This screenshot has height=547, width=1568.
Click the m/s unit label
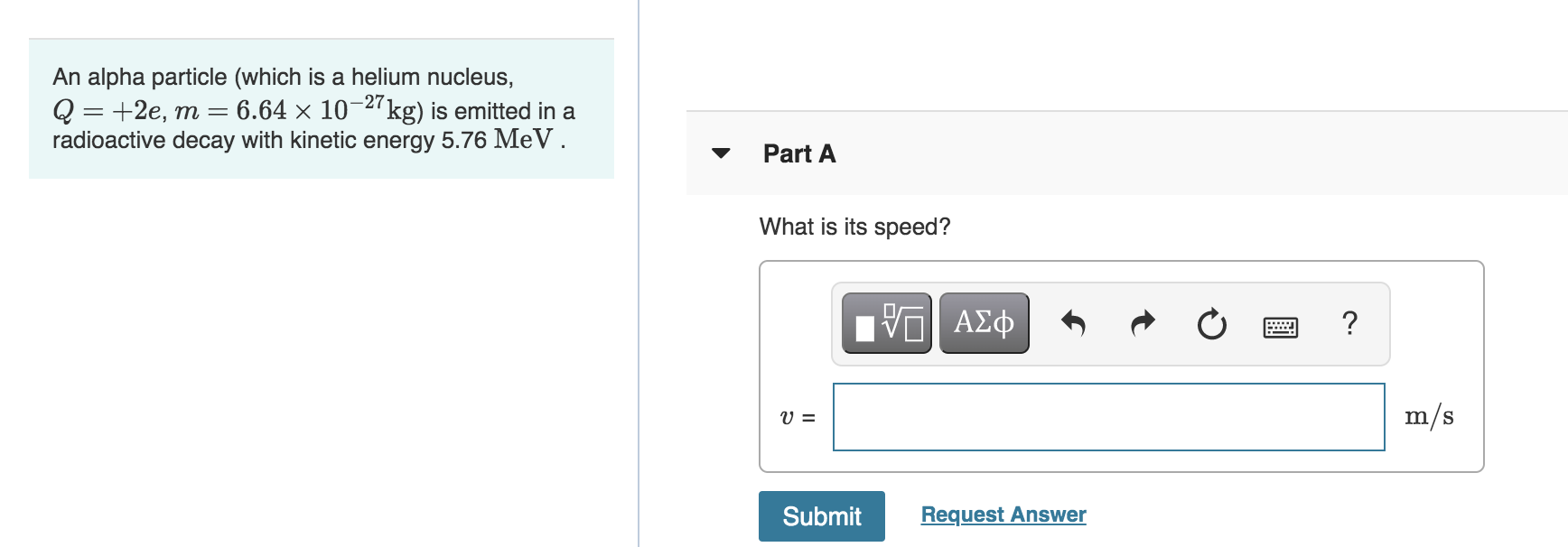click(1431, 415)
